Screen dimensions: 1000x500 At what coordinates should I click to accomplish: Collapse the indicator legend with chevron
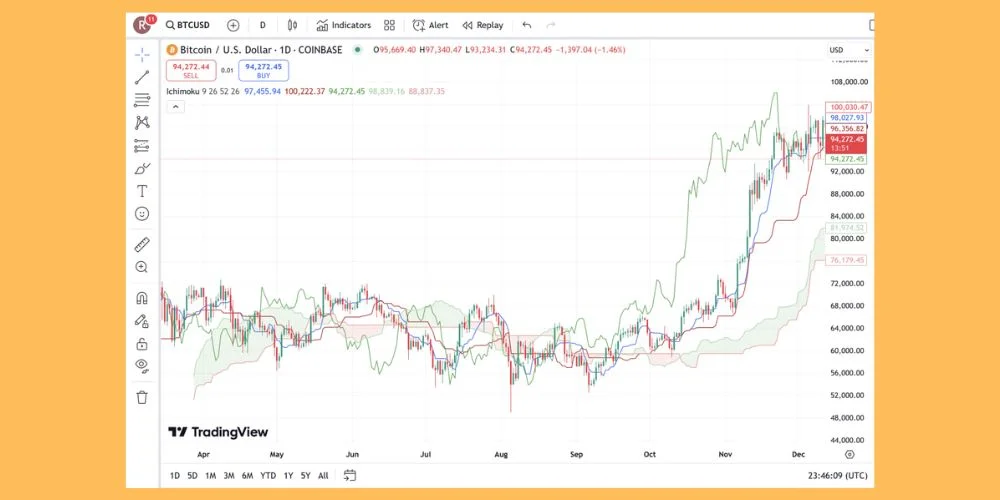(x=174, y=106)
